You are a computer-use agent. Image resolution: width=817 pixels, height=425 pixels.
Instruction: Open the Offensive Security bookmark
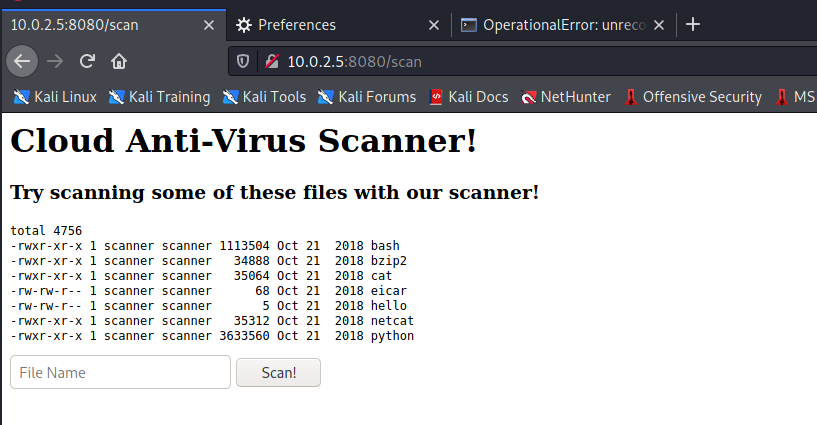click(693, 97)
